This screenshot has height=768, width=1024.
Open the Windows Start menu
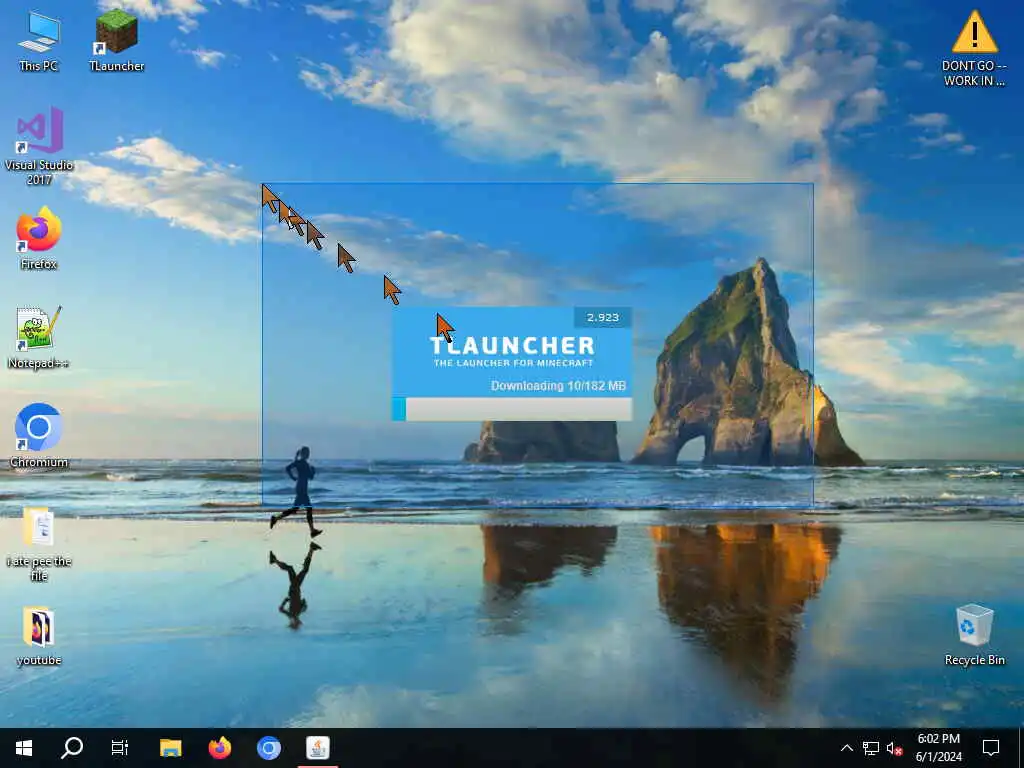(24, 748)
